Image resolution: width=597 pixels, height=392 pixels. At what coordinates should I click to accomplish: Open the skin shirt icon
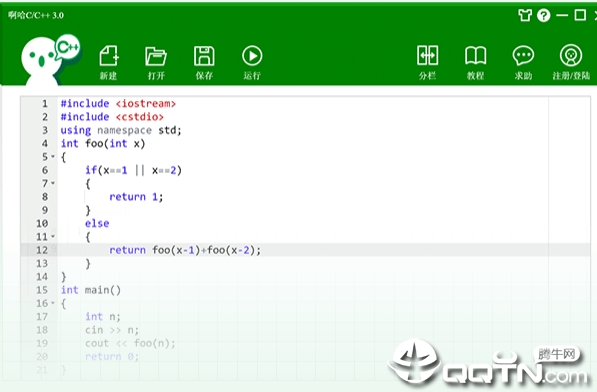pos(525,15)
